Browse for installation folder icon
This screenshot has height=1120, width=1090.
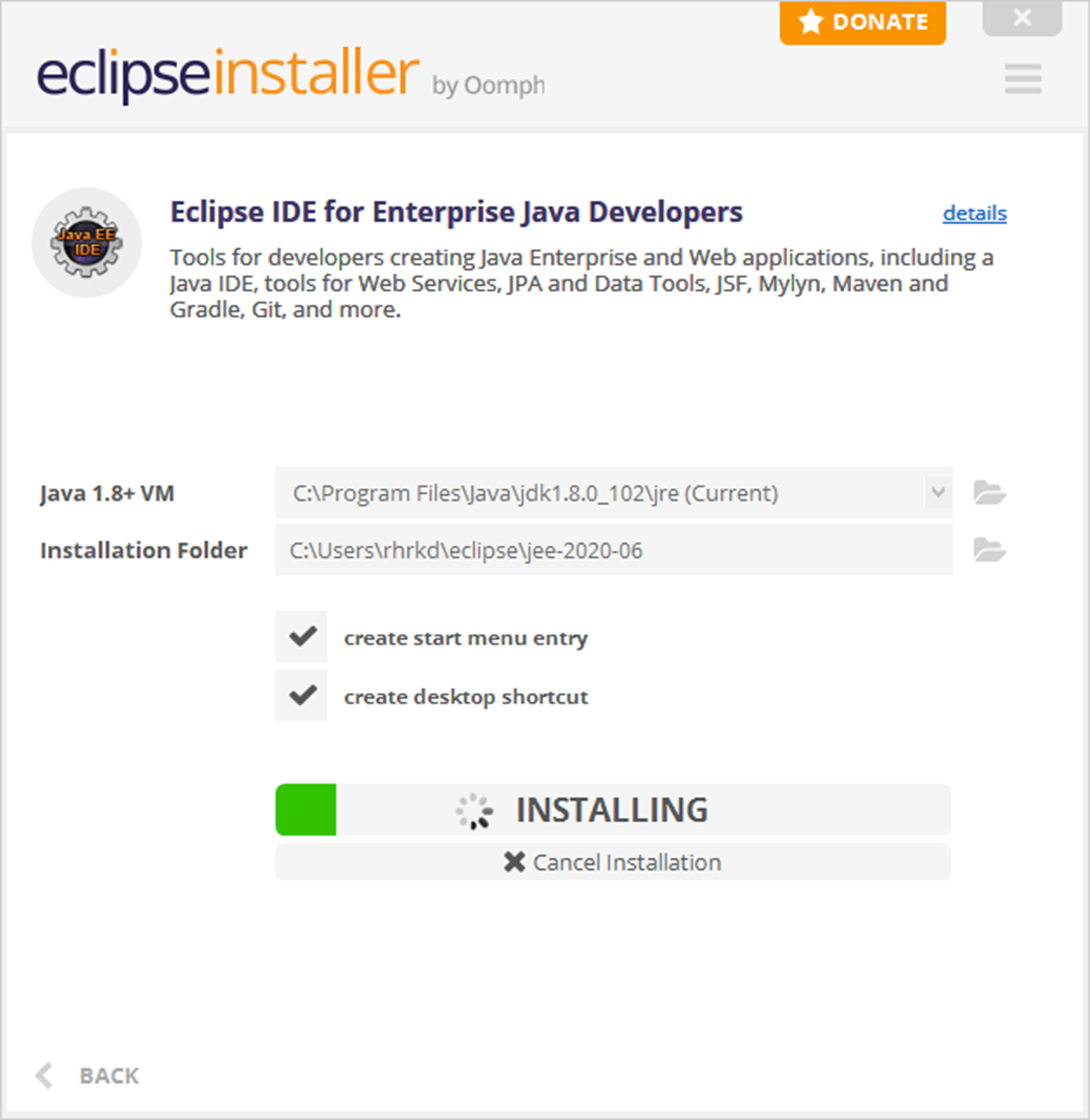click(989, 550)
